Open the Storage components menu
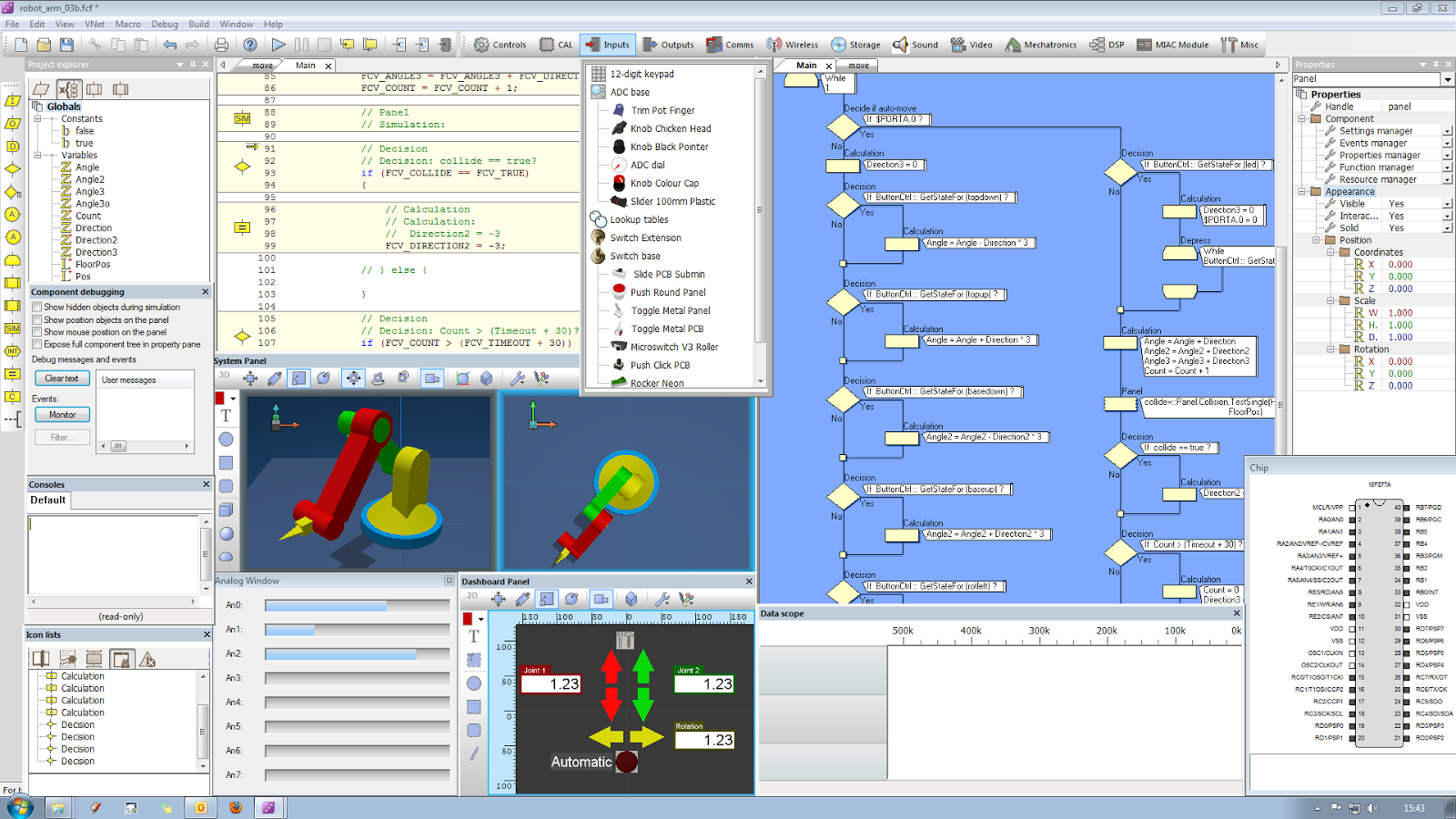The image size is (1456, 819). point(855,44)
